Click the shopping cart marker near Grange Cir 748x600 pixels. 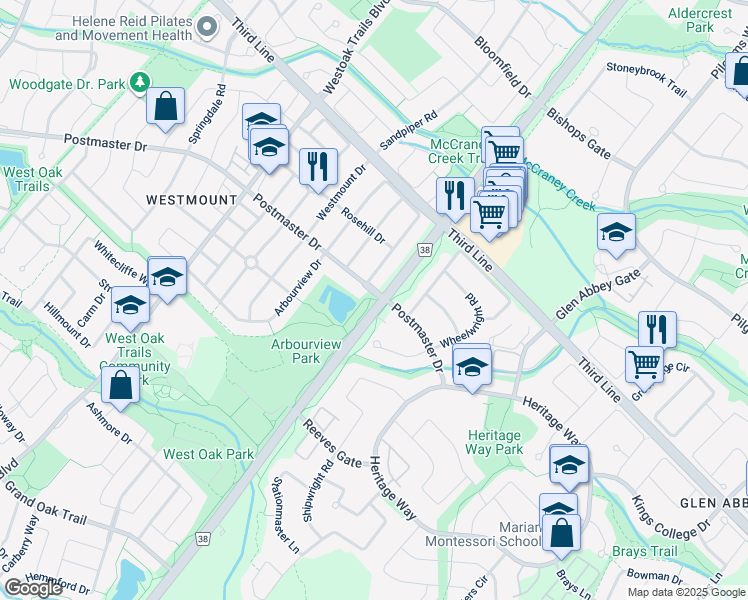(644, 366)
